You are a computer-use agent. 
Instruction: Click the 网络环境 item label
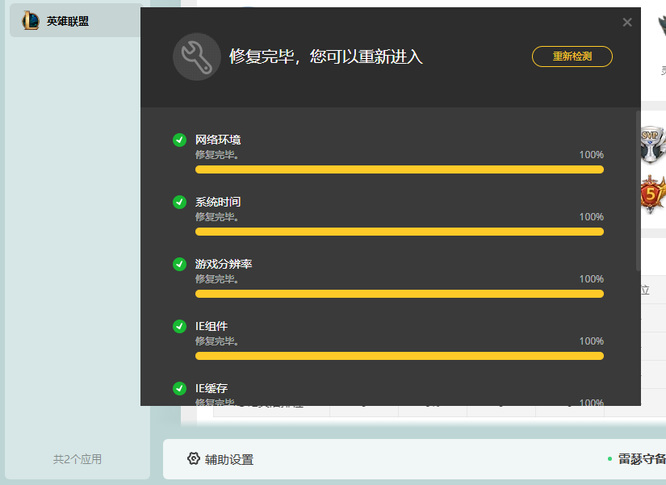click(218, 140)
